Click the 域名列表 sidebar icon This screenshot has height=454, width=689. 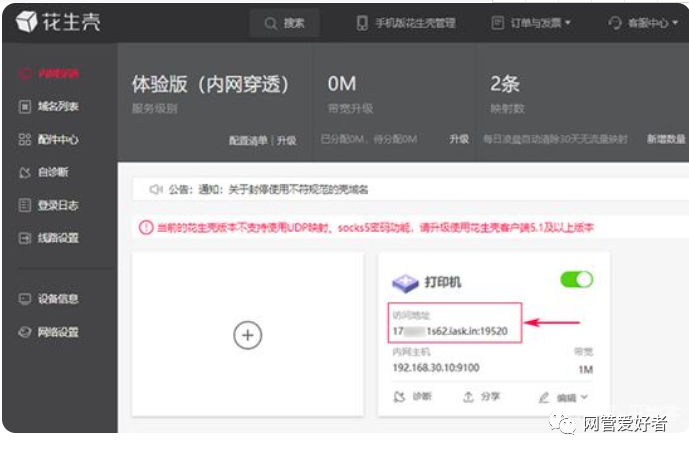25,106
